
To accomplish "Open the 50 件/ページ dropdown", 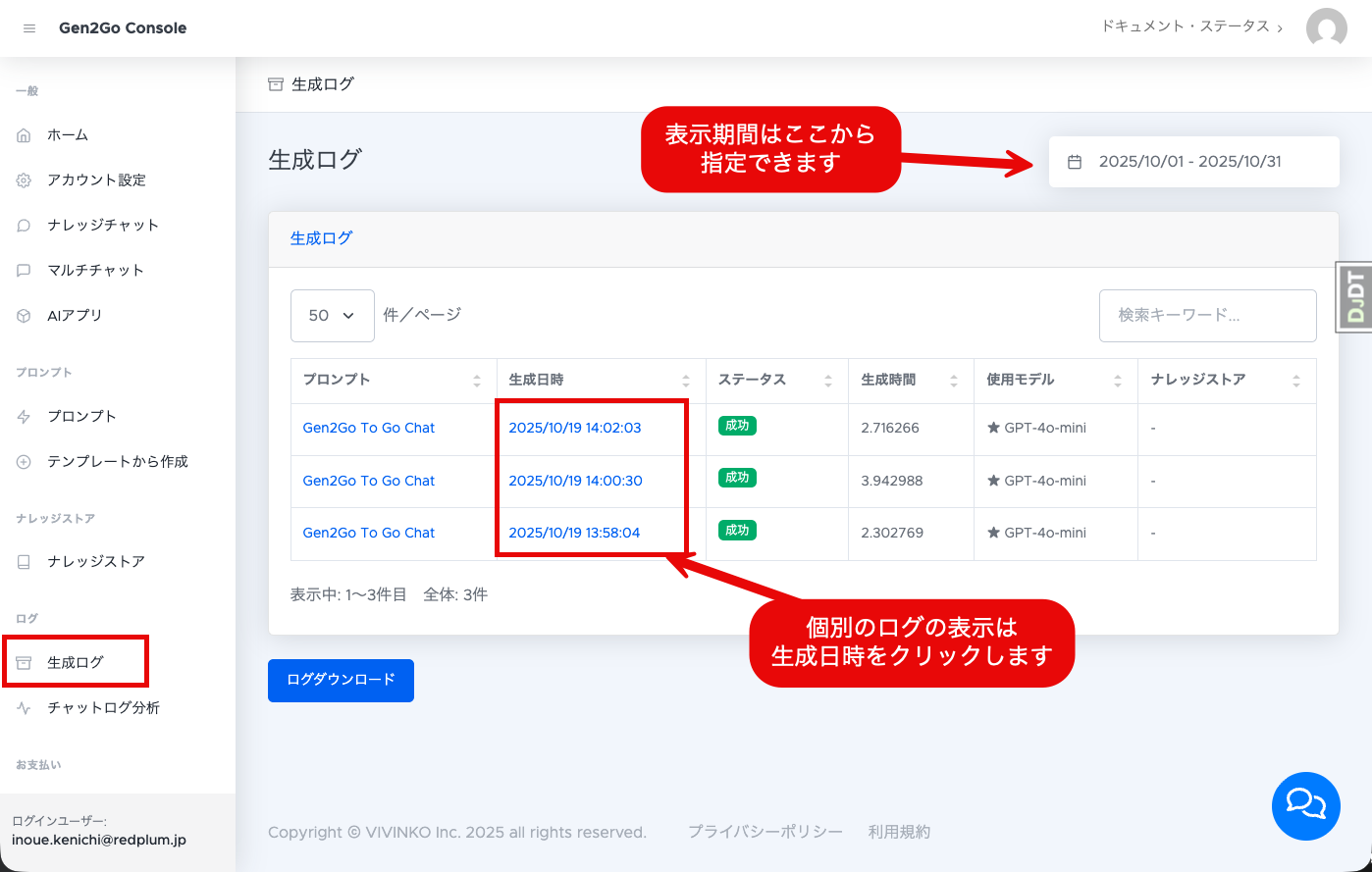I will 332,316.
